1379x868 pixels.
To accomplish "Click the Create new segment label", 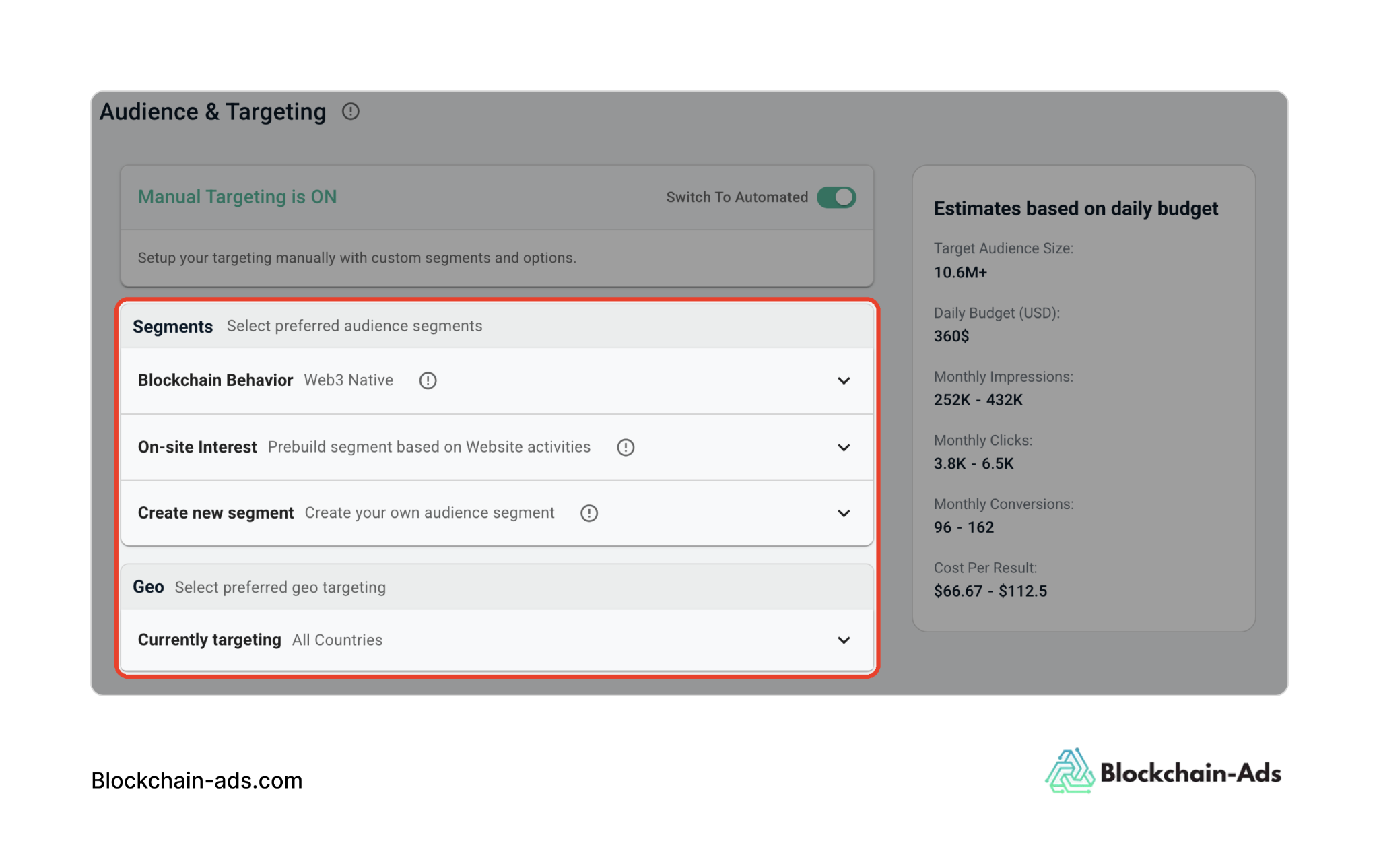I will tap(215, 513).
